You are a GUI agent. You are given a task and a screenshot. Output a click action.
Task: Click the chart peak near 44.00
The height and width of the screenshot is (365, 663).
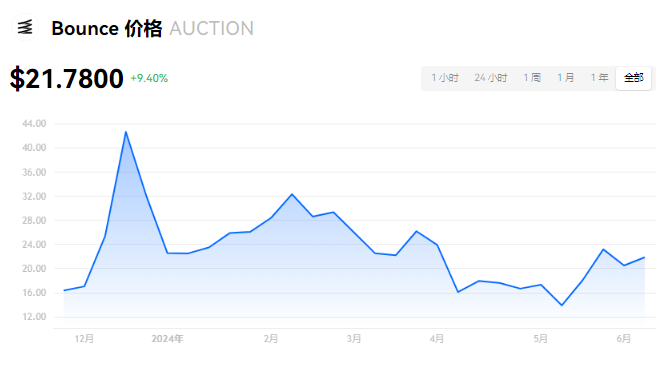click(126, 132)
